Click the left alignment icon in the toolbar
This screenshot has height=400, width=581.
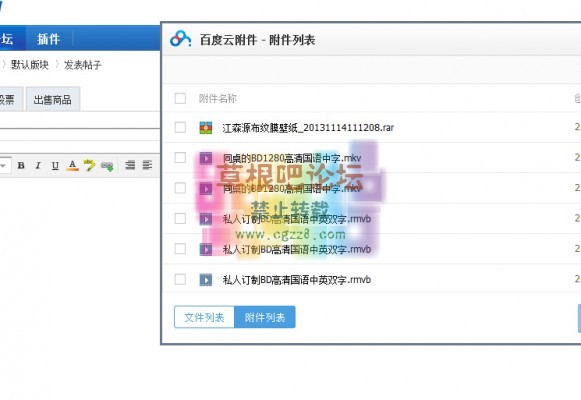tap(147, 165)
